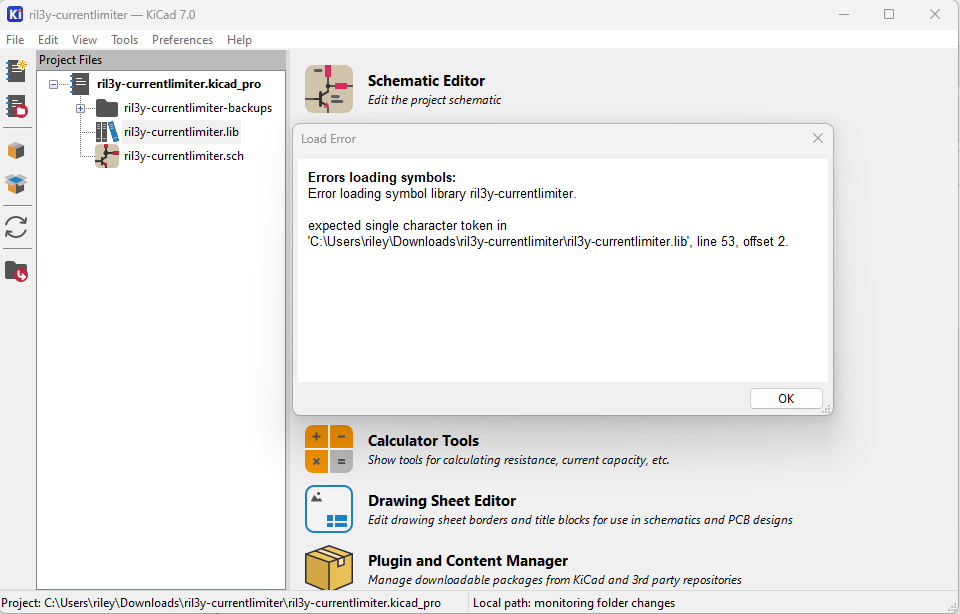Select ril3y-currentlimiter-backups in project tree

coord(198,108)
